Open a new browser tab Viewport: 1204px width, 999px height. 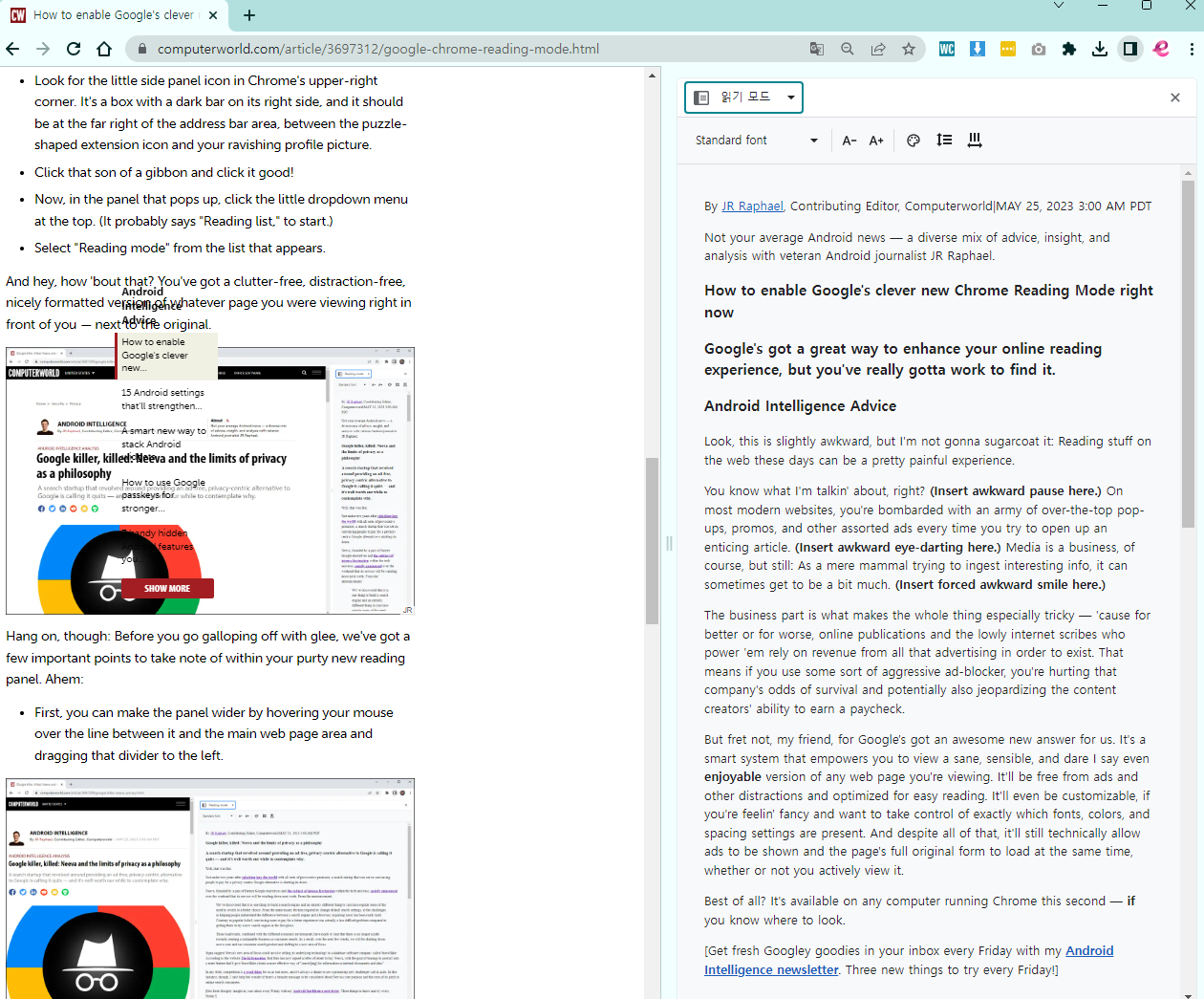pyautogui.click(x=249, y=15)
